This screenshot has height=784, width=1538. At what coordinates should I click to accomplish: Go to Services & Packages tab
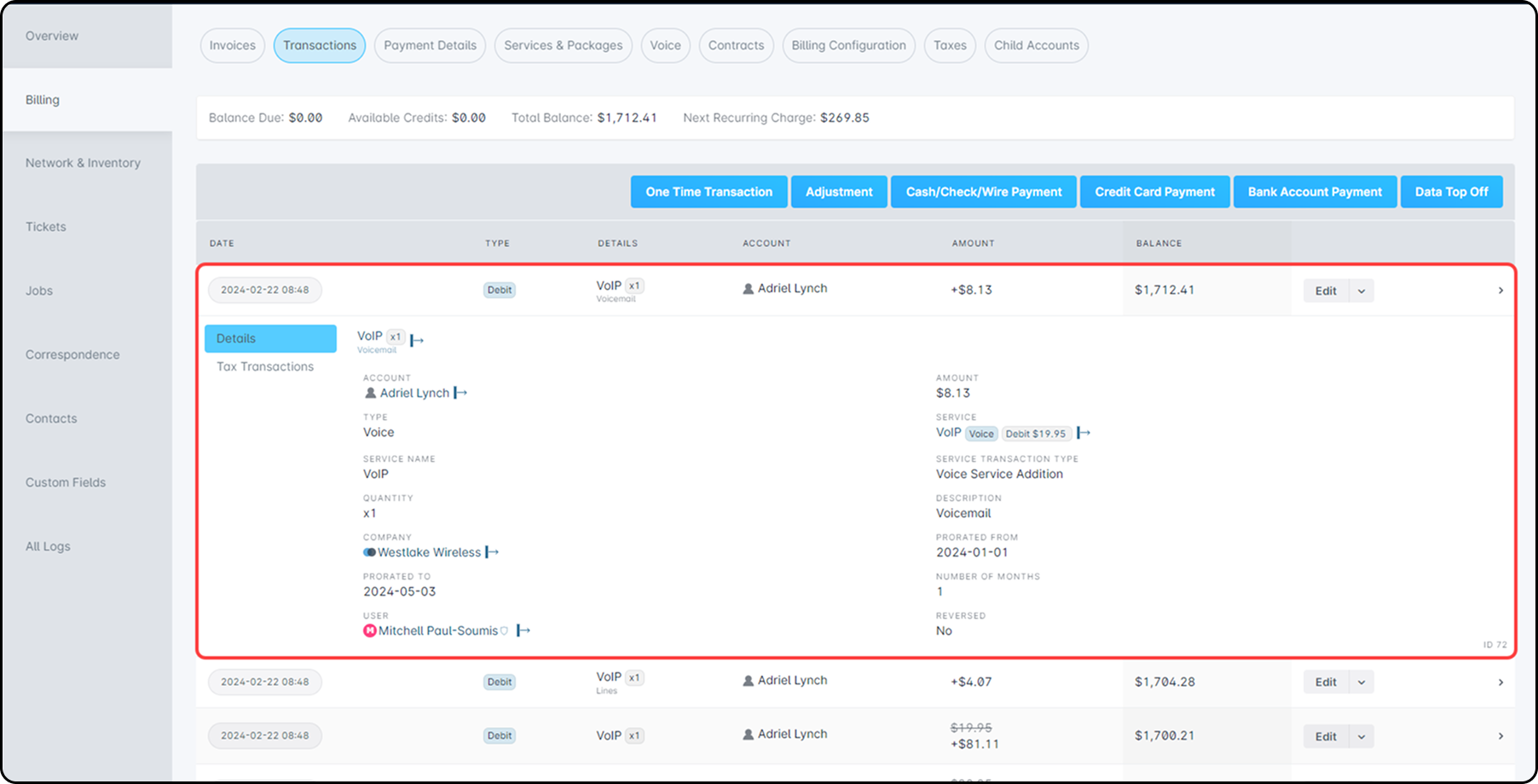[564, 45]
